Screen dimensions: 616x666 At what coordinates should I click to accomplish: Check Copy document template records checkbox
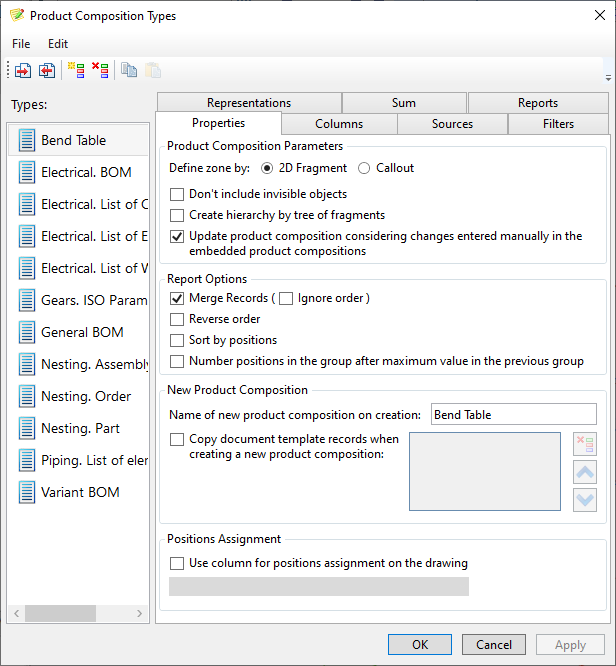pos(177,439)
